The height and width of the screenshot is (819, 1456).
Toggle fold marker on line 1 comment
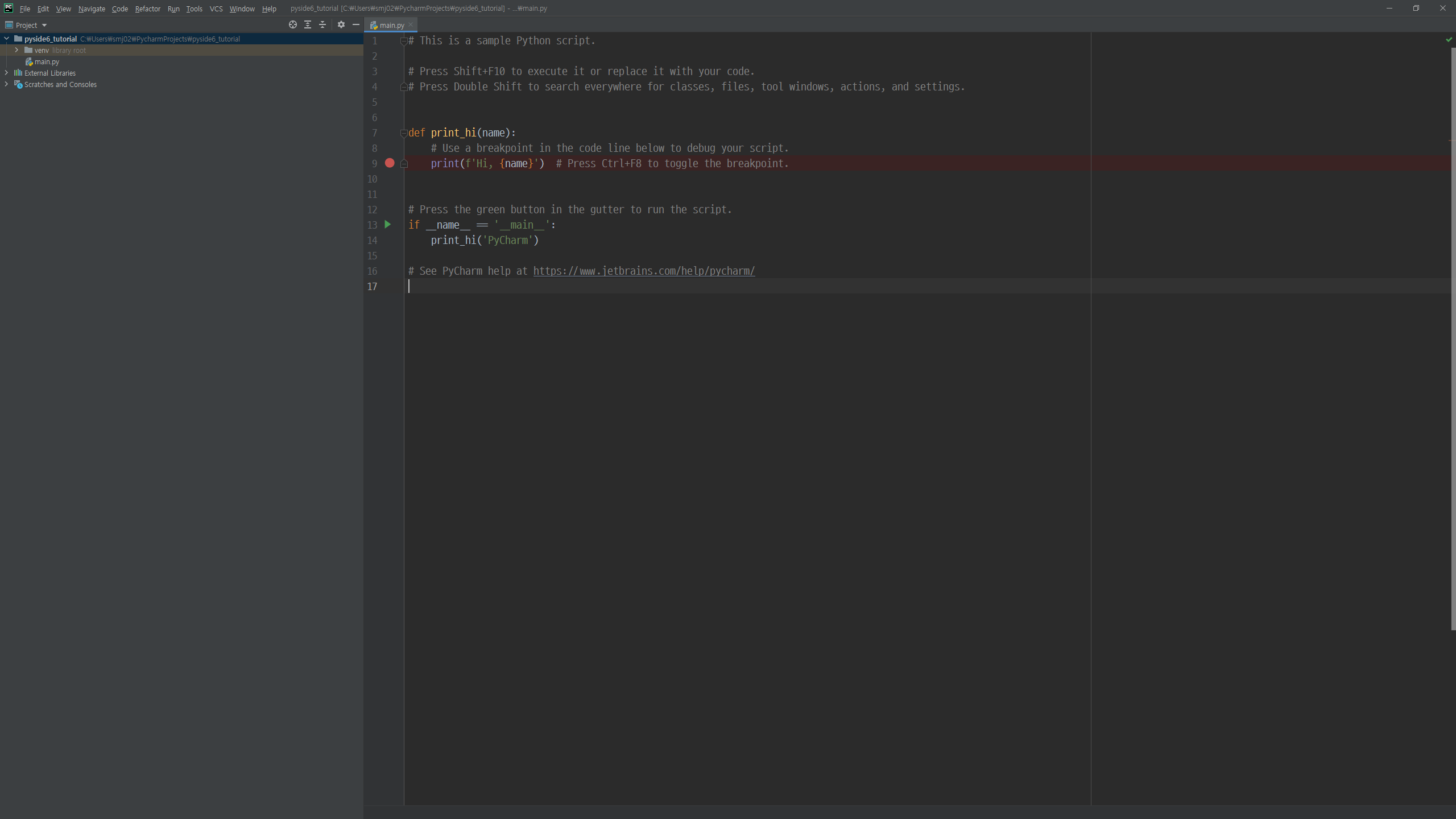click(x=404, y=41)
